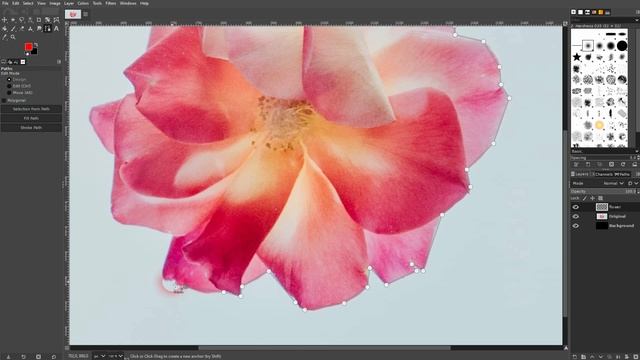Select the Unified Transform tool
640x360 pixels.
pyautogui.click(x=47, y=20)
